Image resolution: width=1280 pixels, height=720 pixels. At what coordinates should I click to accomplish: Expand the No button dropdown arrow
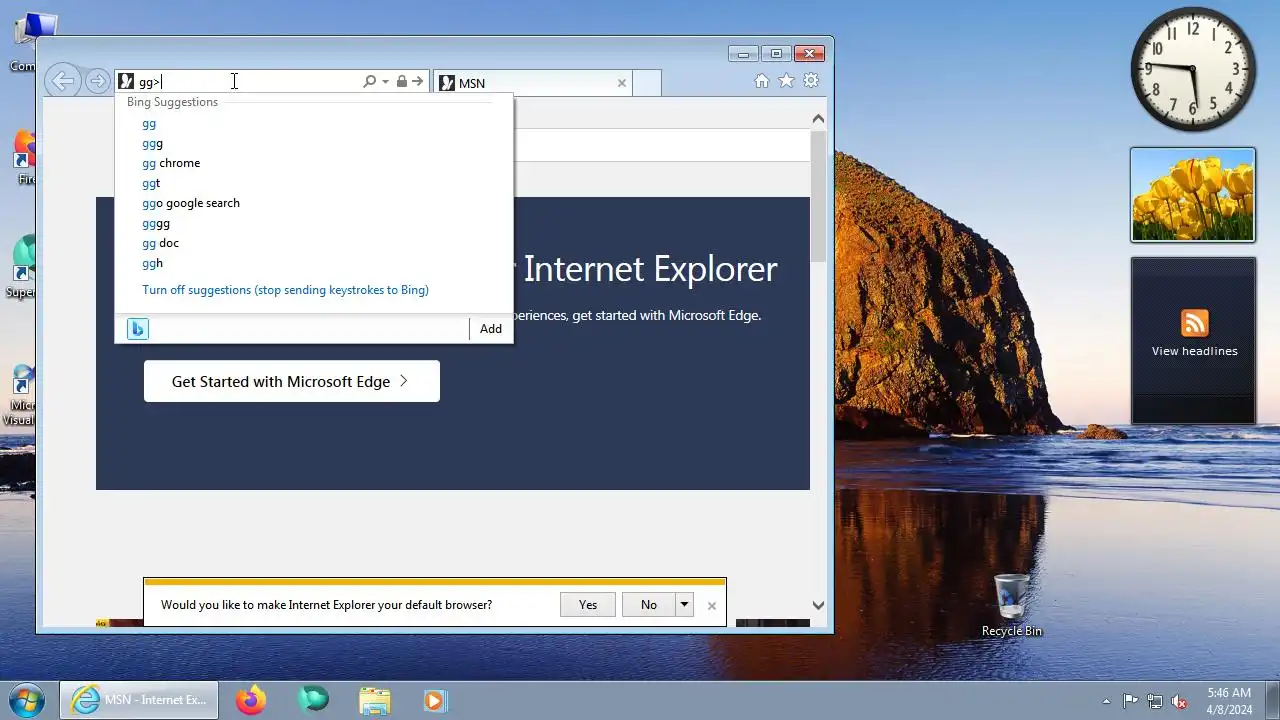click(x=684, y=604)
